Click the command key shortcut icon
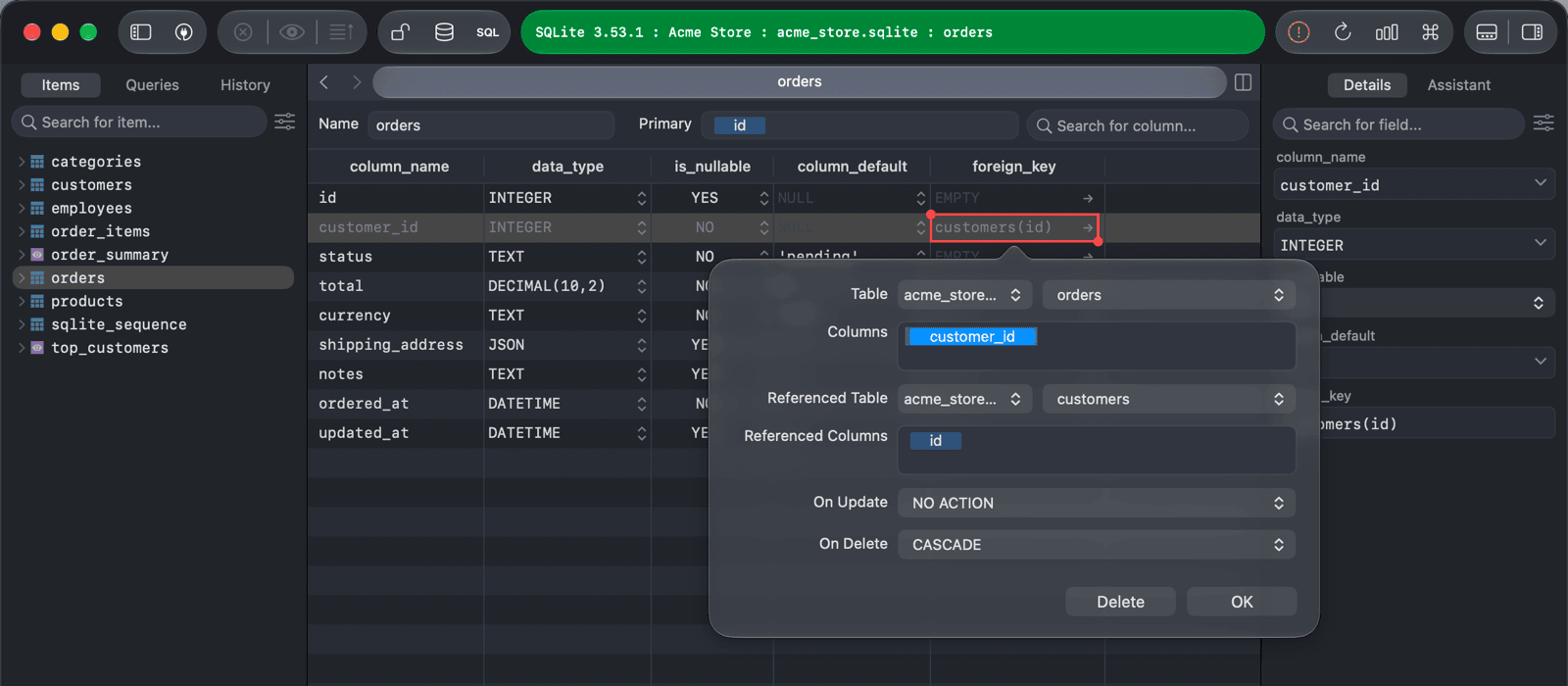Viewport: 1568px width, 686px height. pos(1431,32)
